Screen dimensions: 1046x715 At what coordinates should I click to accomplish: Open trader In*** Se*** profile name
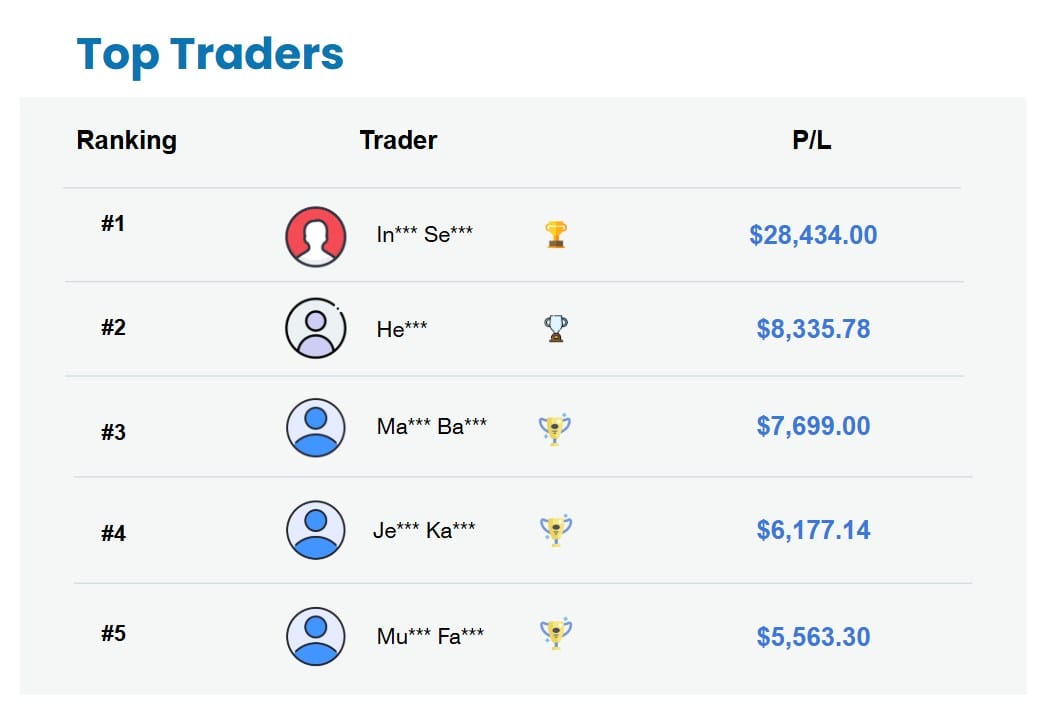point(425,235)
